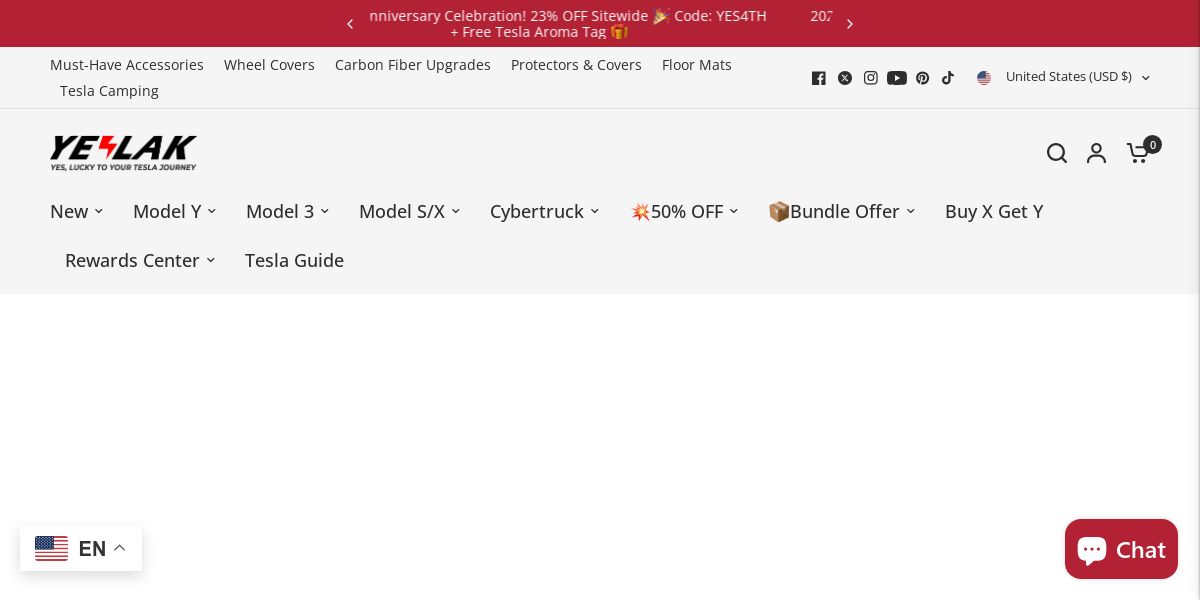
Task: Open the shopping cart icon
Action: pos(1143,150)
